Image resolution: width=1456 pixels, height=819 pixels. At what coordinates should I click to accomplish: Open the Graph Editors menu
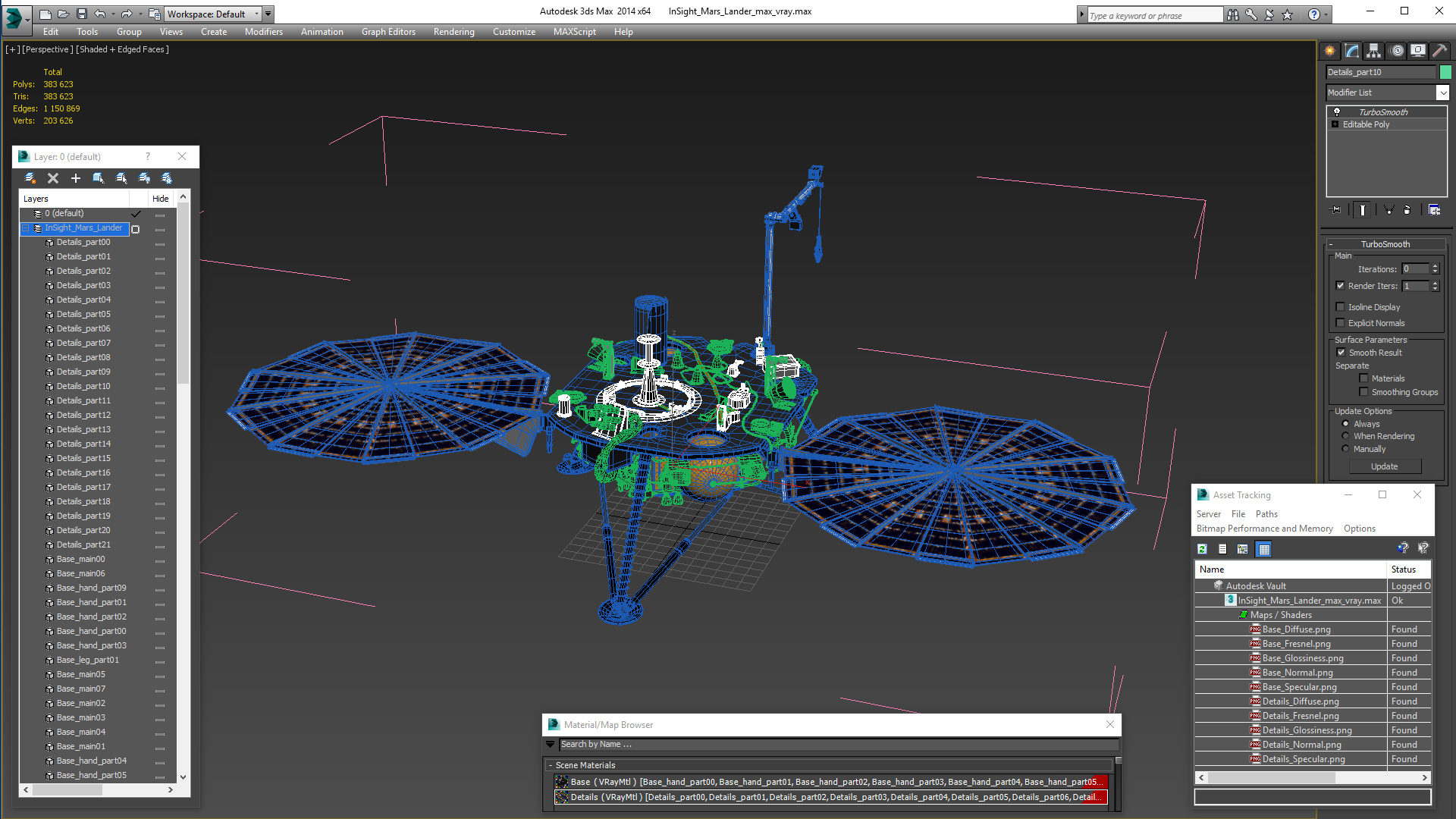(x=388, y=32)
